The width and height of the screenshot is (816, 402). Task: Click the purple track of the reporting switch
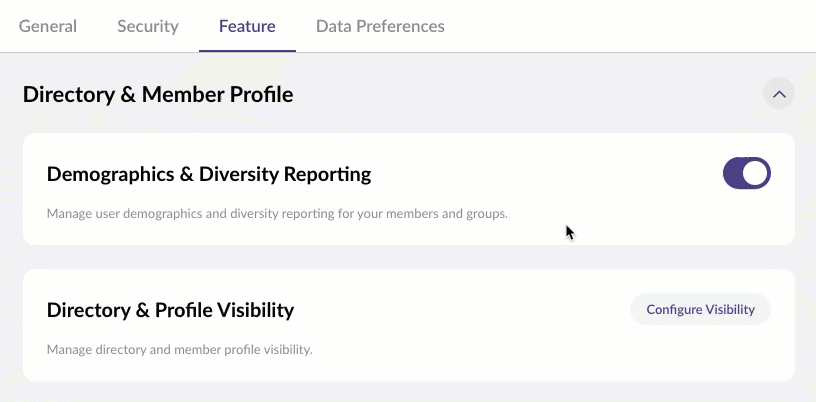click(x=734, y=173)
